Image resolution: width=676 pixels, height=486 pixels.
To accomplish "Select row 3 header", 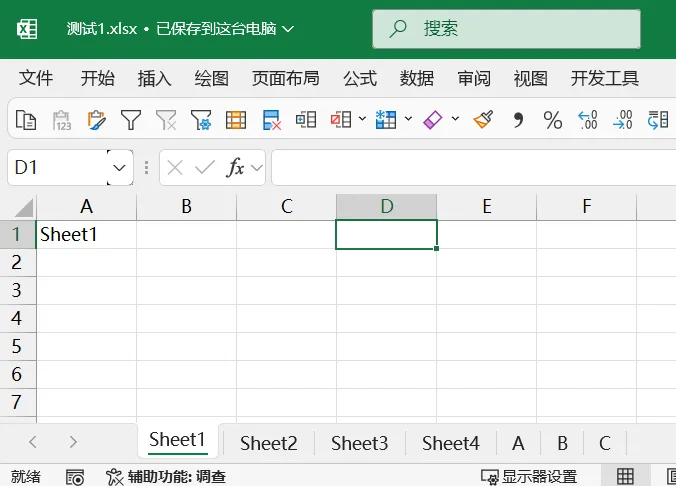I will pyautogui.click(x=18, y=290).
